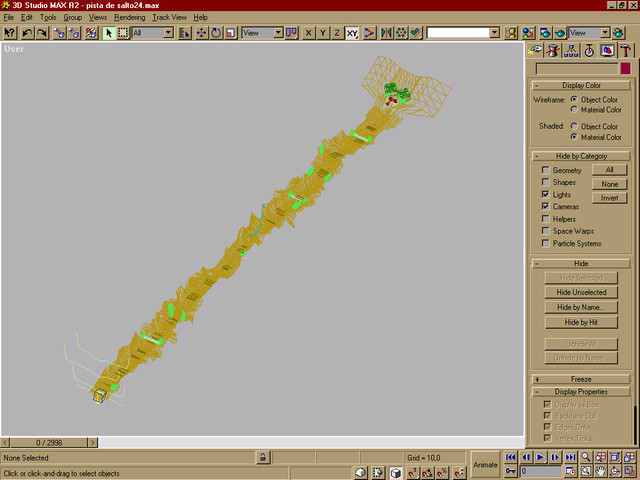The width and height of the screenshot is (640, 480).
Task: Open the File menu
Action: tap(8, 17)
